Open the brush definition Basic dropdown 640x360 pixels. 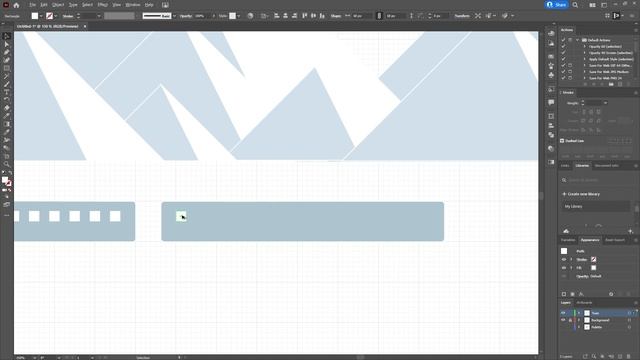click(x=174, y=16)
